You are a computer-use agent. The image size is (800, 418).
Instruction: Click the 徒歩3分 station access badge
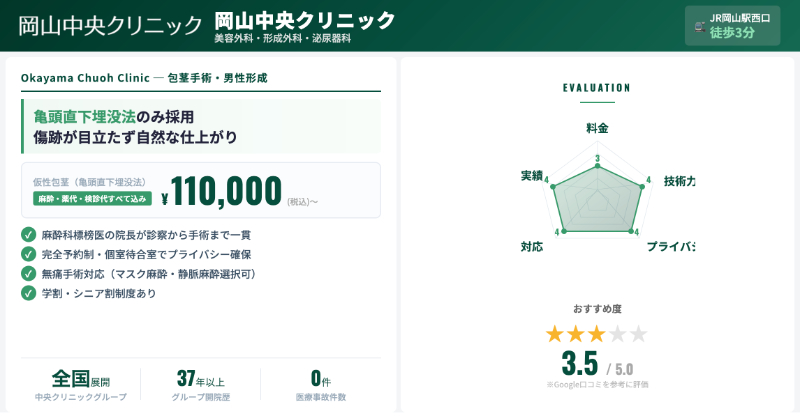point(731,33)
